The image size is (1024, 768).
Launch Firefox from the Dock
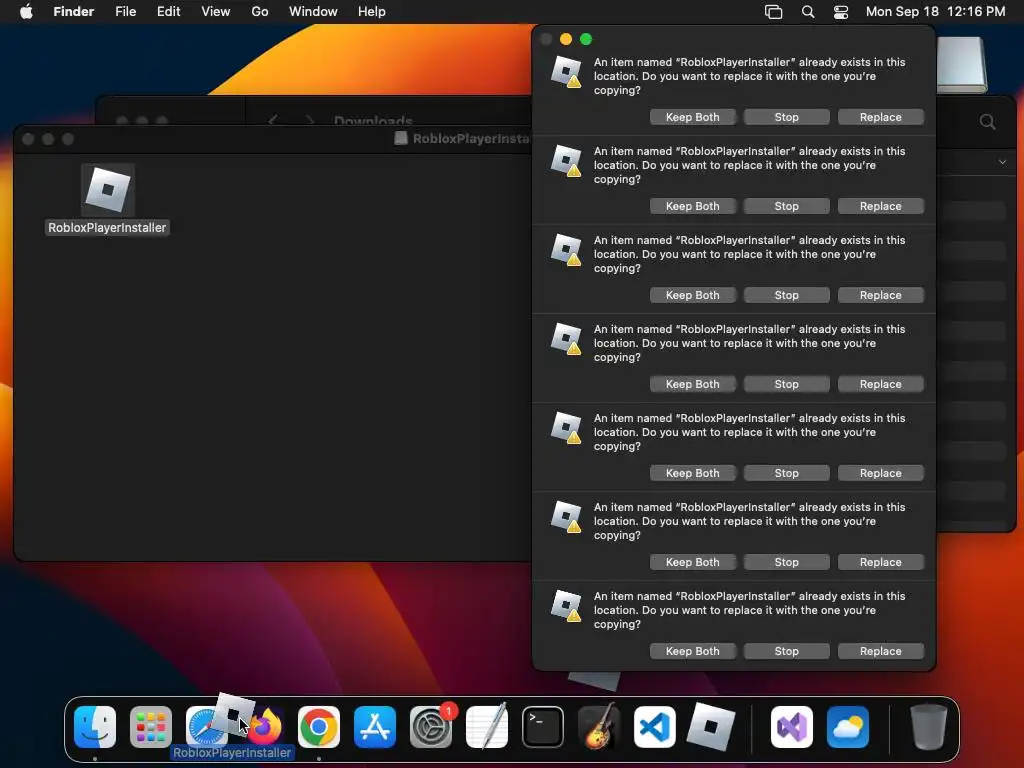266,727
